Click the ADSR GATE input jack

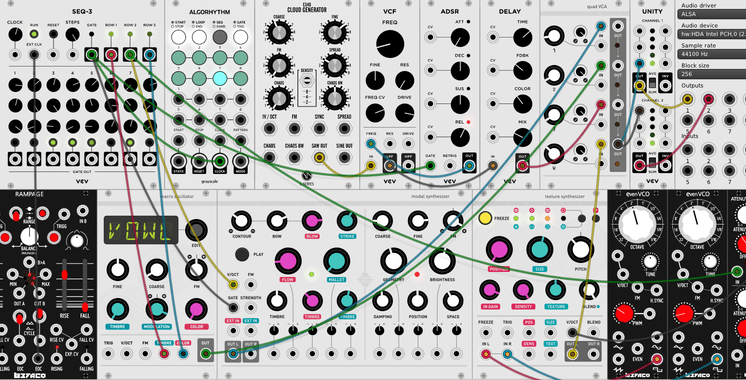tap(430, 166)
